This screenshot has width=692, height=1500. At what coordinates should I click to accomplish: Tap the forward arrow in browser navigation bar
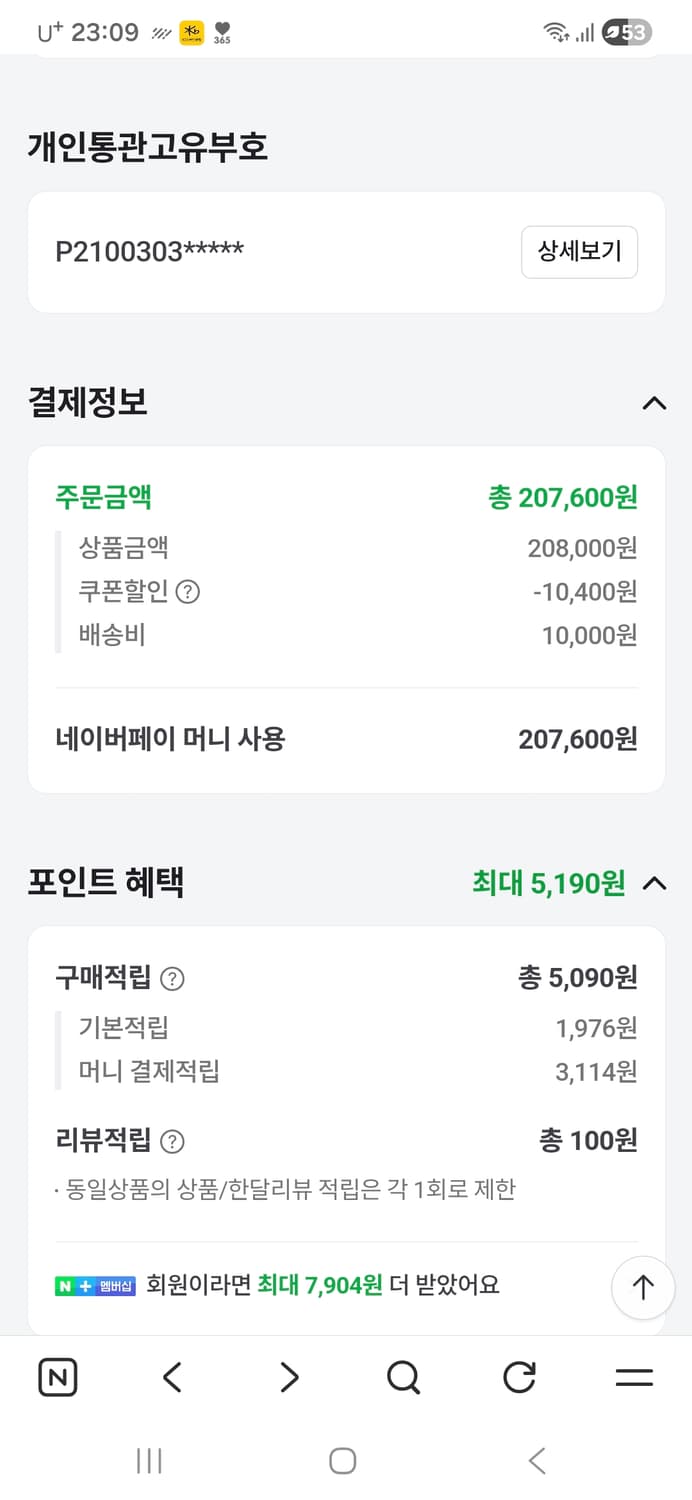[288, 1377]
